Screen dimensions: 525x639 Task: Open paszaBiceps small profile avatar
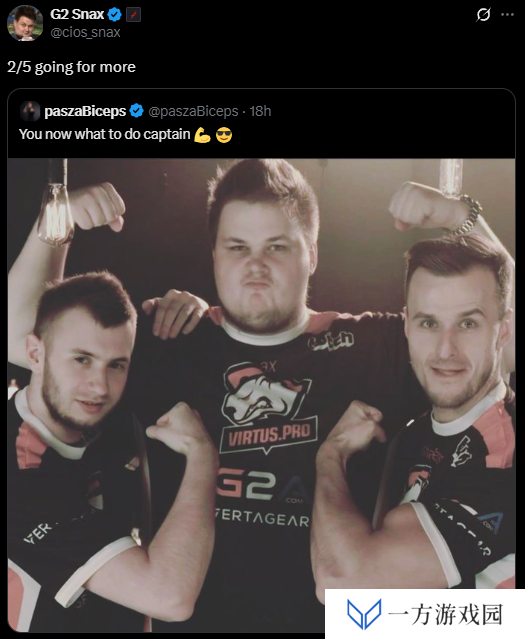point(30,111)
